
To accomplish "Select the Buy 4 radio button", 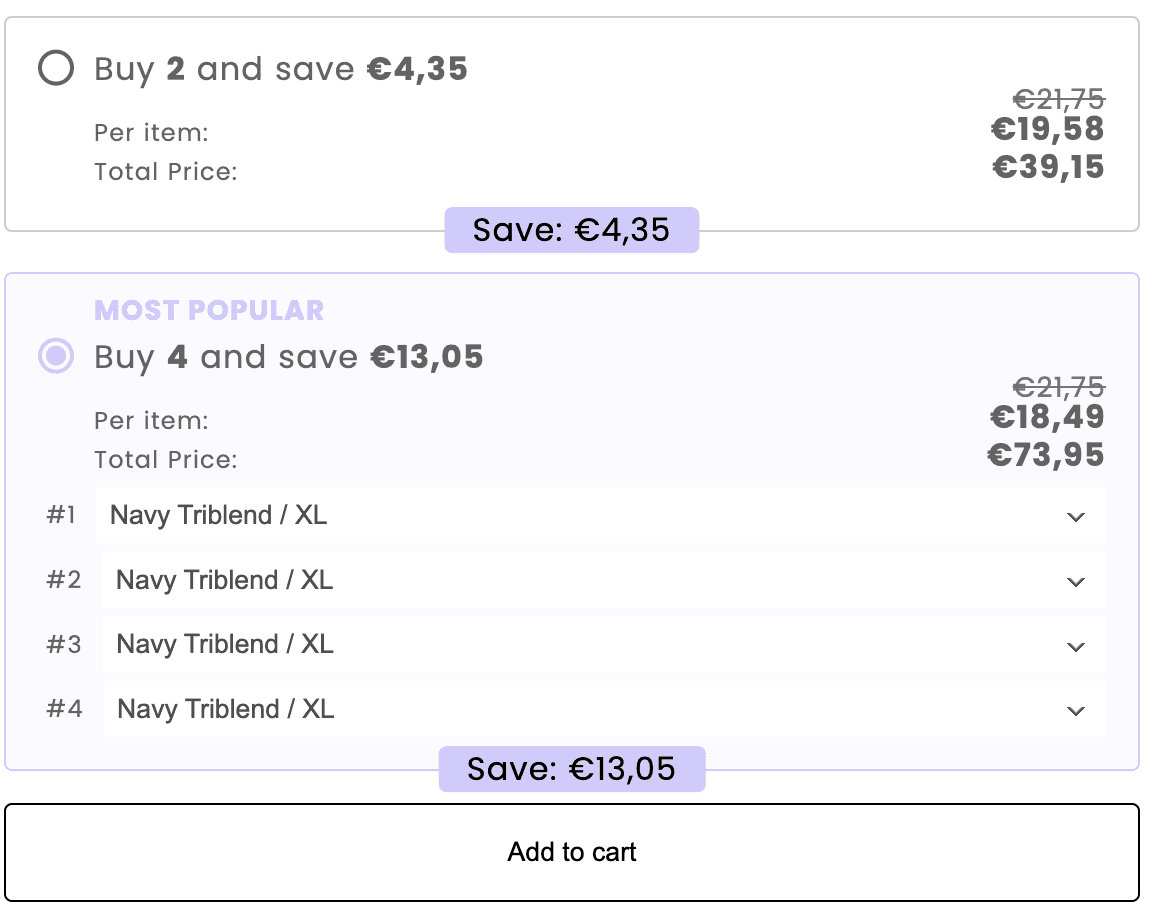I will pos(56,356).
